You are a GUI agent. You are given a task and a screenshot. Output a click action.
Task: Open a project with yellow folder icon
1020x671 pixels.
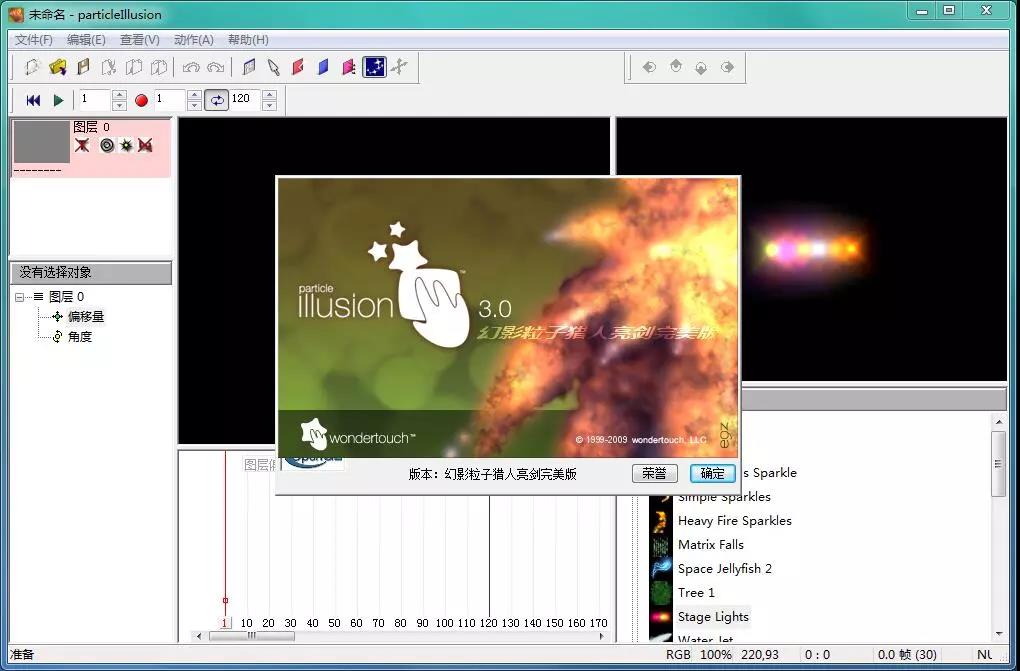click(x=58, y=67)
